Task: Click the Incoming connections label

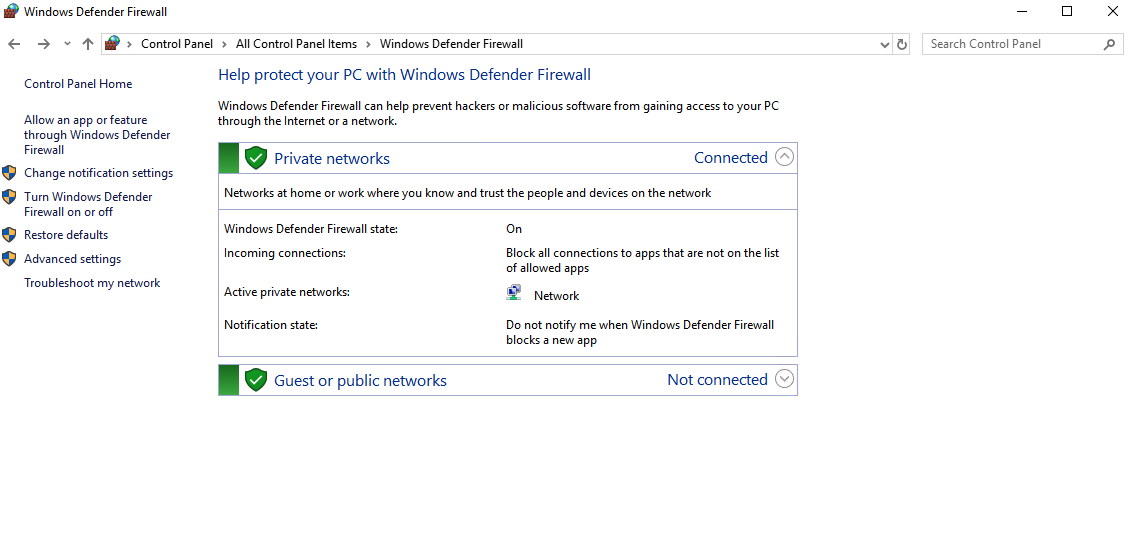Action: [x=285, y=253]
